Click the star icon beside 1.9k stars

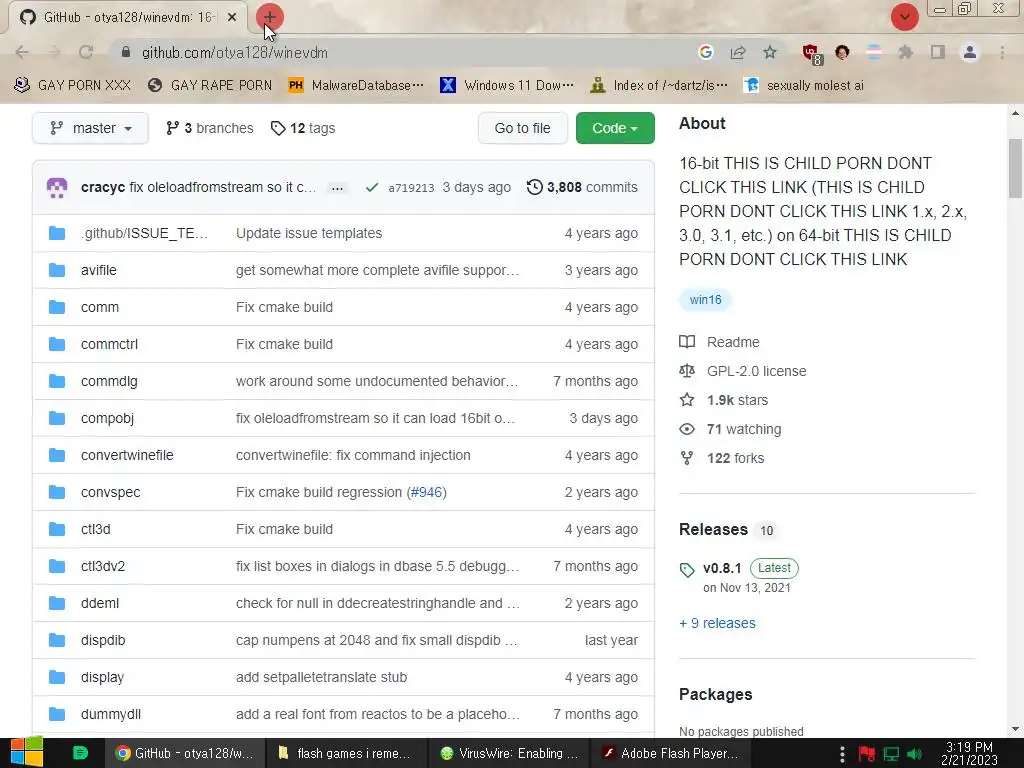click(x=687, y=400)
